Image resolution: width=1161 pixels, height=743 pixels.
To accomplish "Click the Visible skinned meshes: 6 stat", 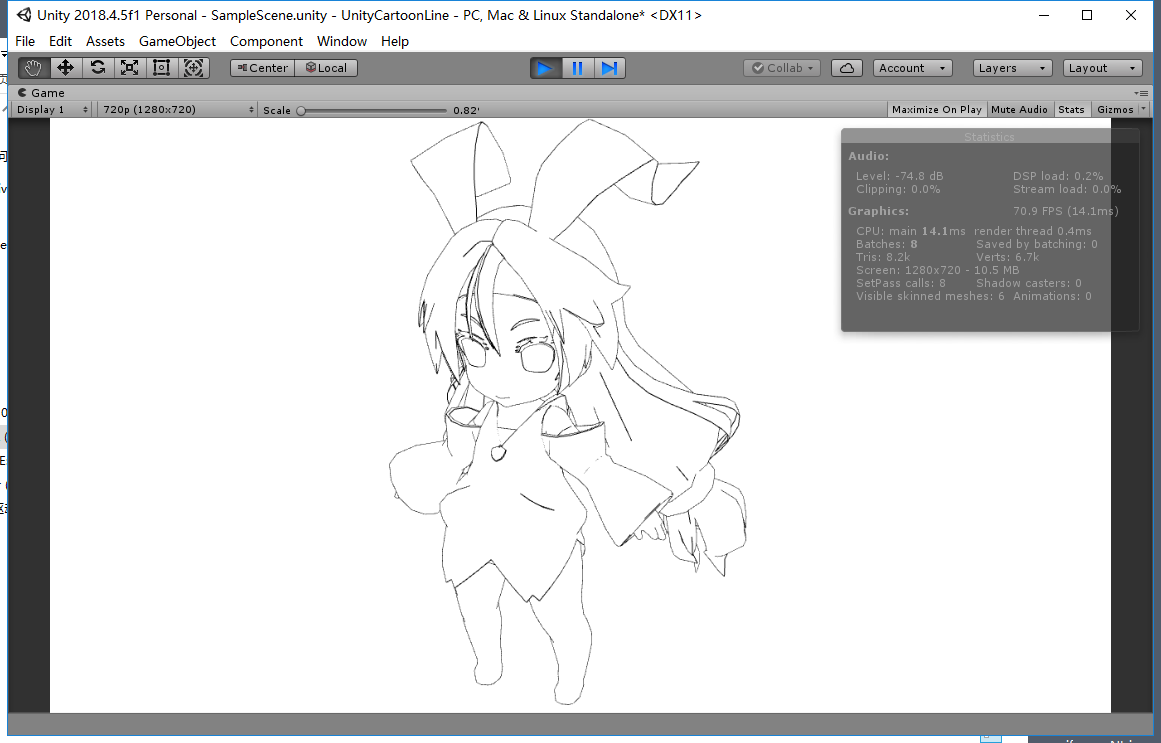I will tap(930, 296).
